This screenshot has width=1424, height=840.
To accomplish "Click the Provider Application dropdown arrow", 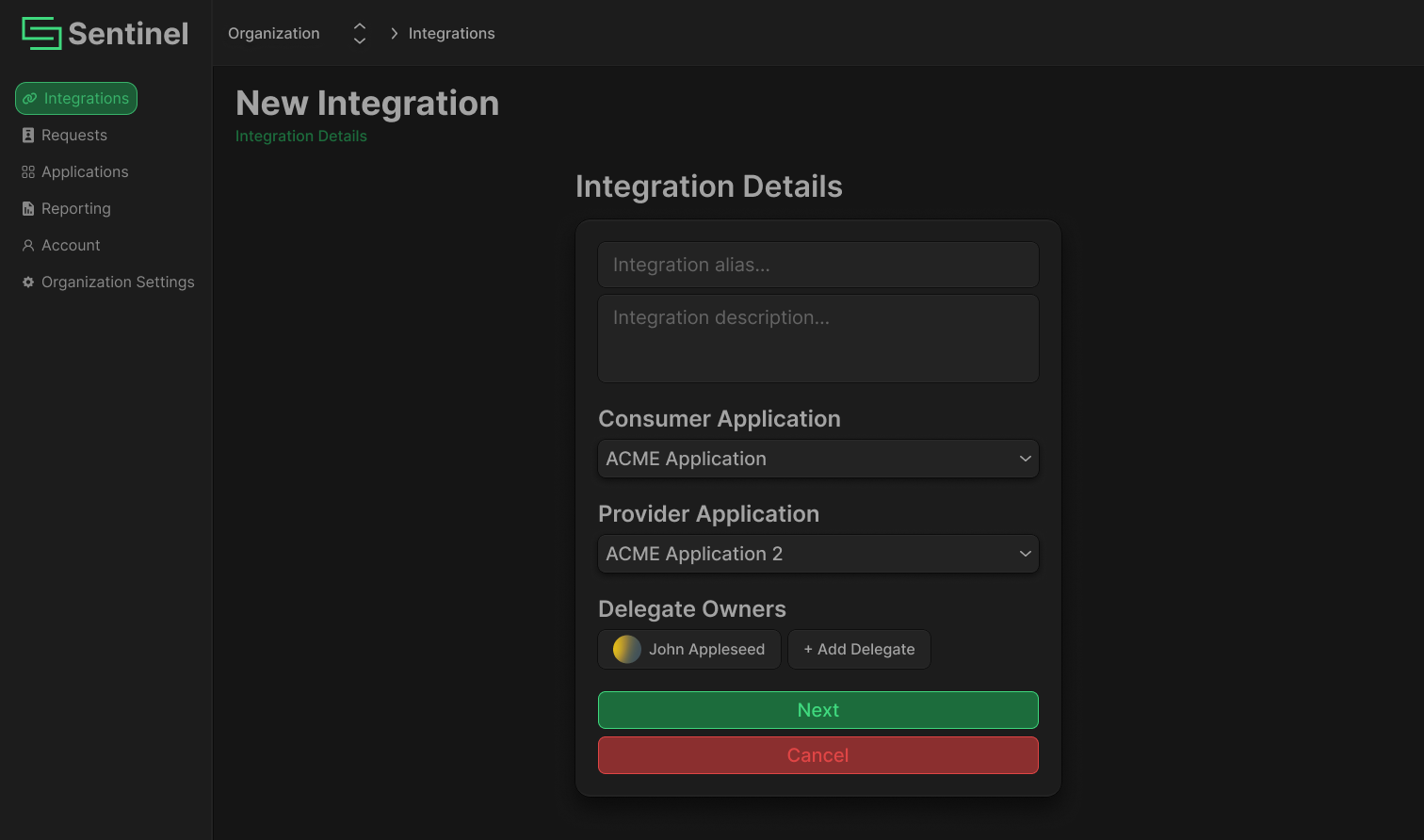I will [x=1025, y=554].
